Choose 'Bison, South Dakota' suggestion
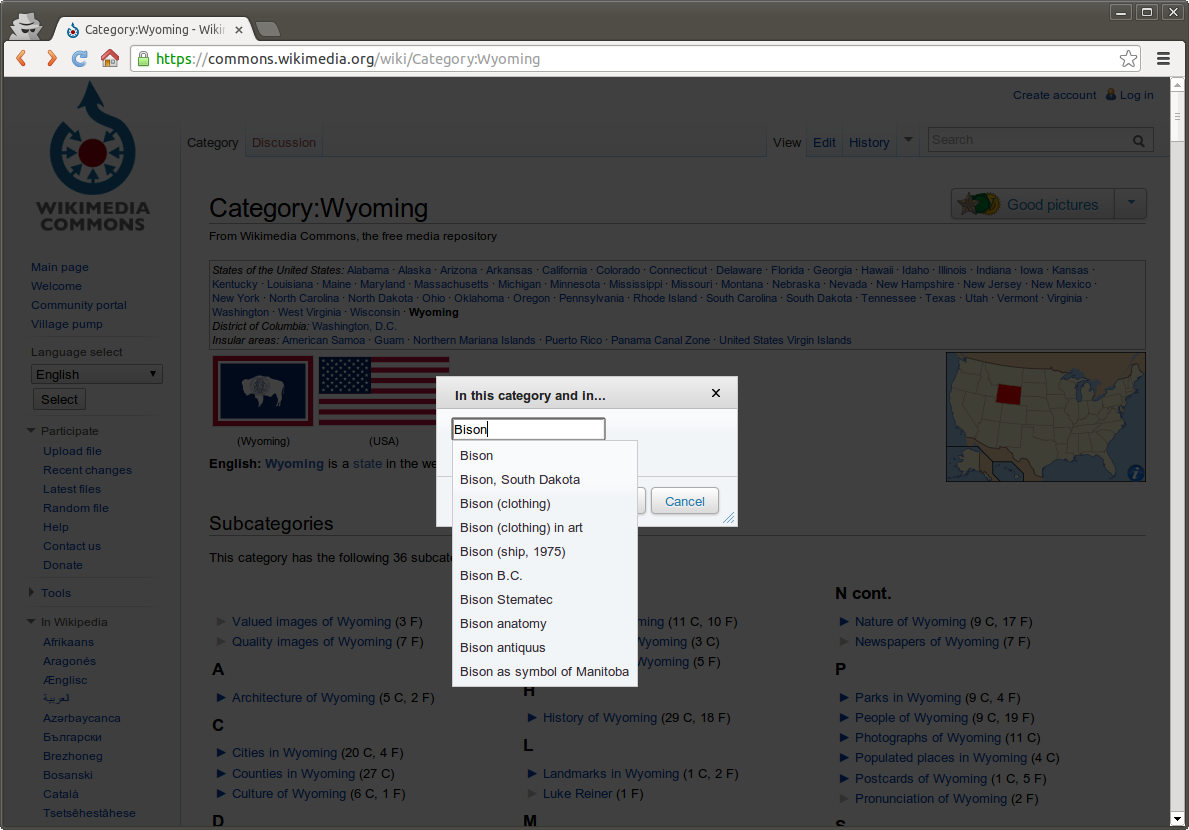1189x830 pixels. (544, 480)
